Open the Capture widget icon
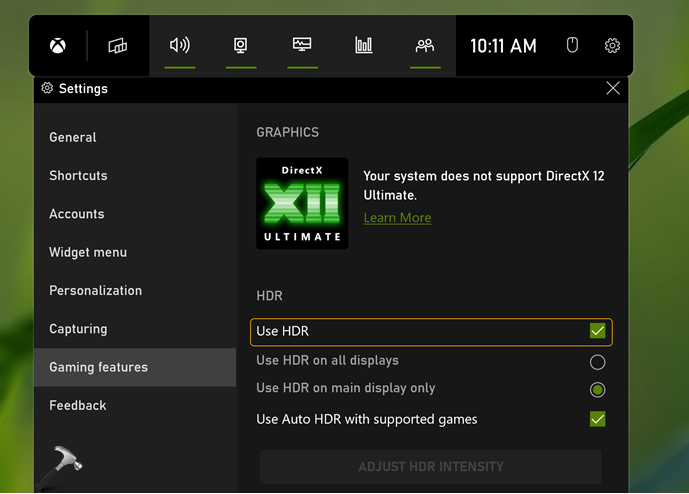 [x=241, y=45]
